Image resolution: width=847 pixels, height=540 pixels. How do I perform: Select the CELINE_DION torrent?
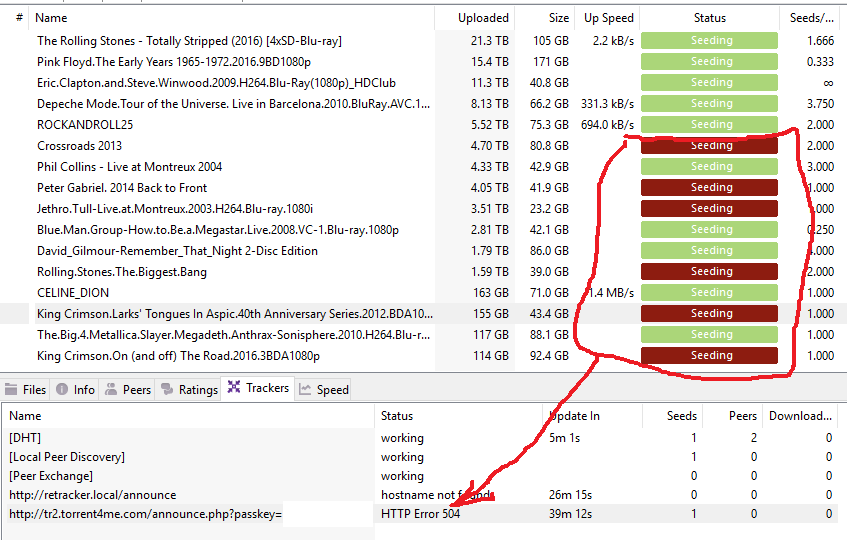coord(73,293)
